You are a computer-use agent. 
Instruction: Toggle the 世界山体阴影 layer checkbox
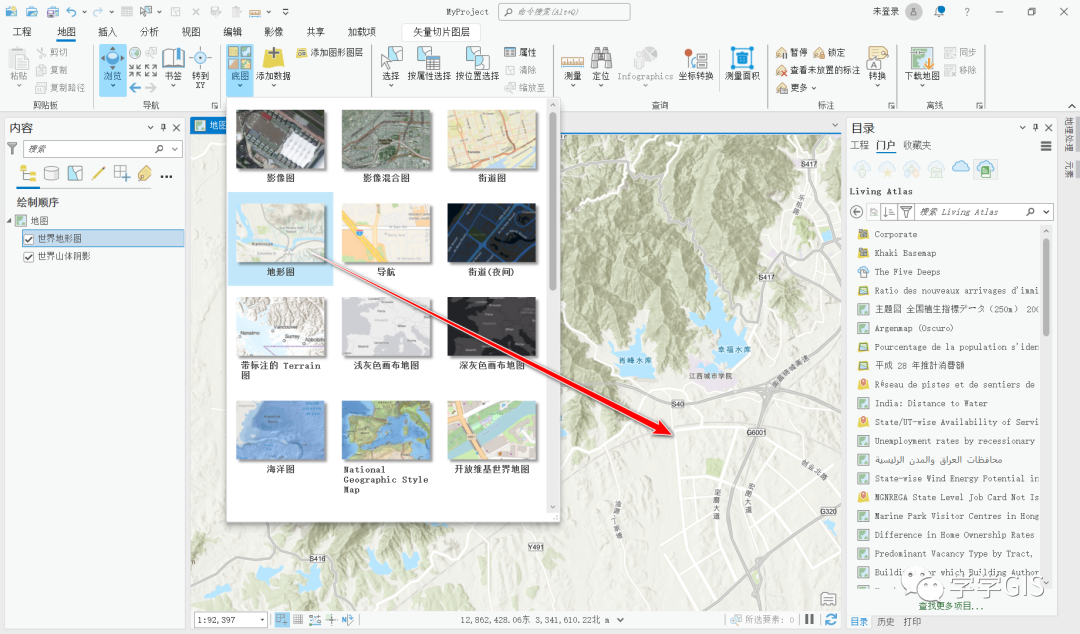click(28, 256)
